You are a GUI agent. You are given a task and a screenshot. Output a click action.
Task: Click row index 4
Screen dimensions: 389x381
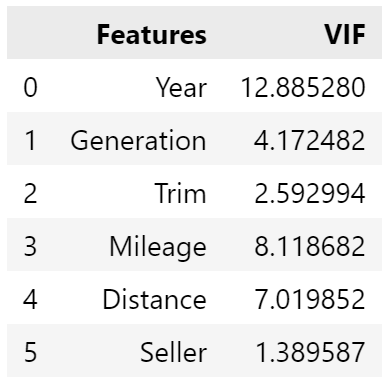pos(30,299)
